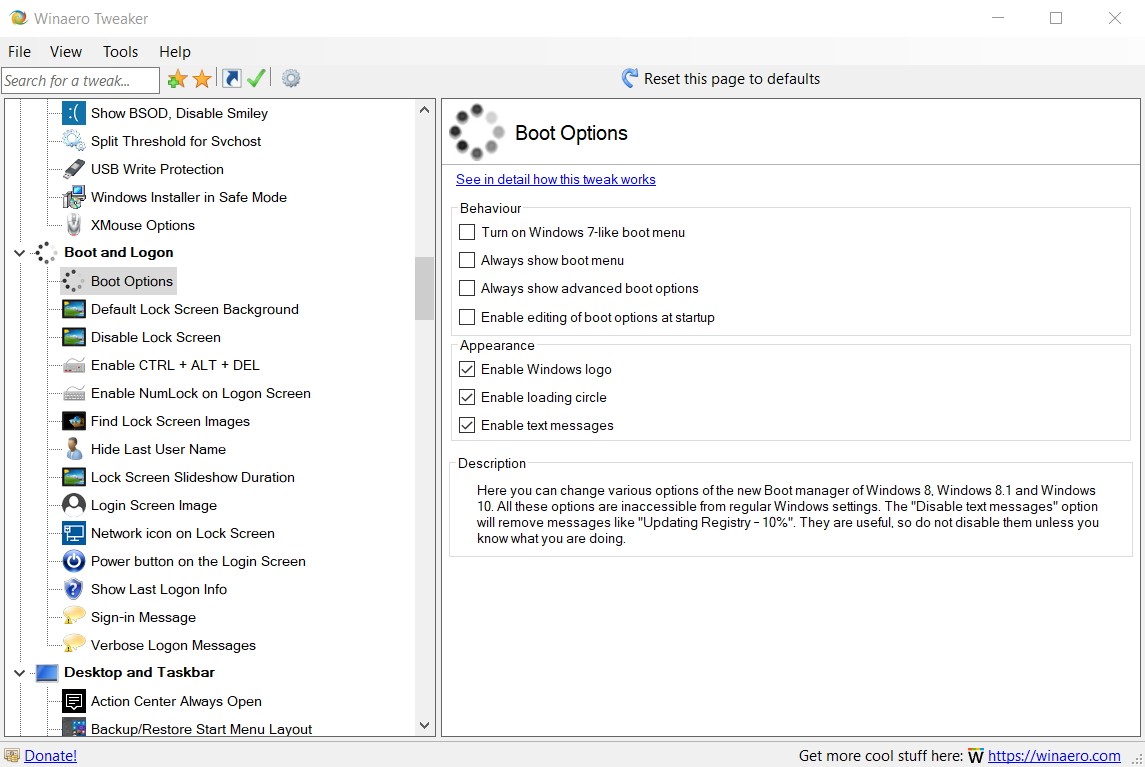Viewport: 1145px width, 767px height.
Task: Open the View menu
Action: [66, 52]
